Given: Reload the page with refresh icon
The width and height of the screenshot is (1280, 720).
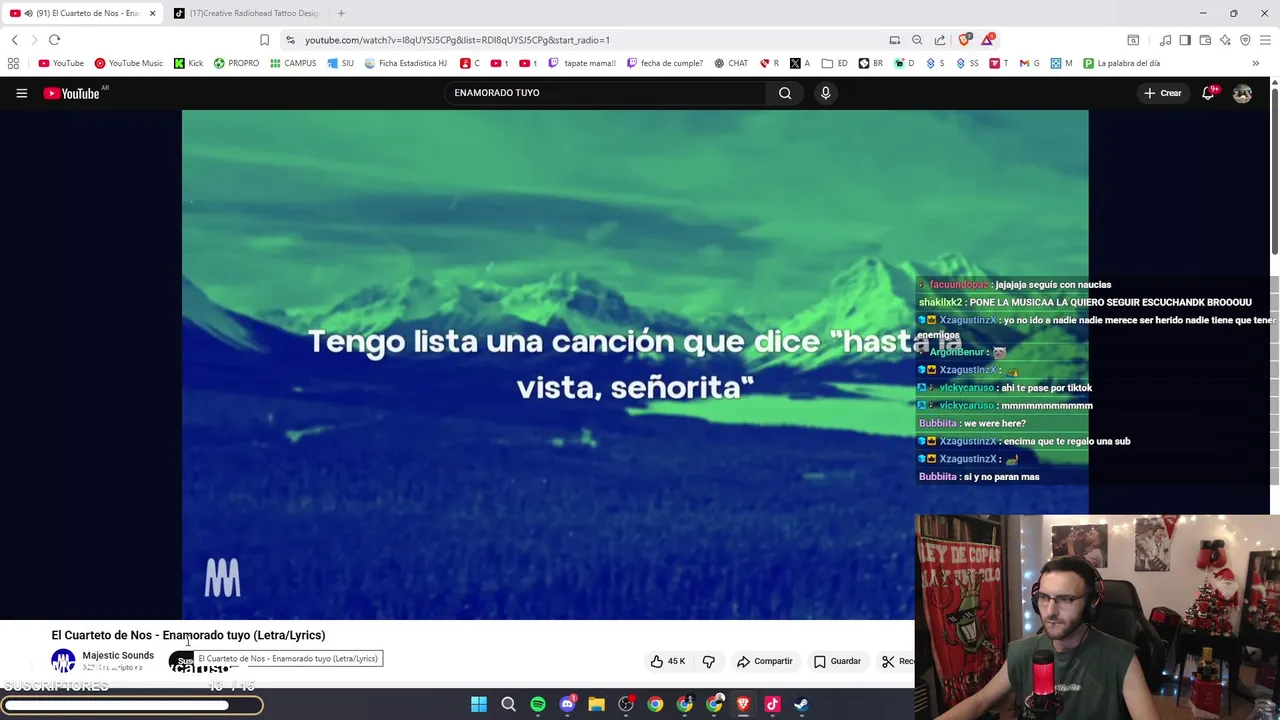Looking at the screenshot, I should click(x=54, y=40).
